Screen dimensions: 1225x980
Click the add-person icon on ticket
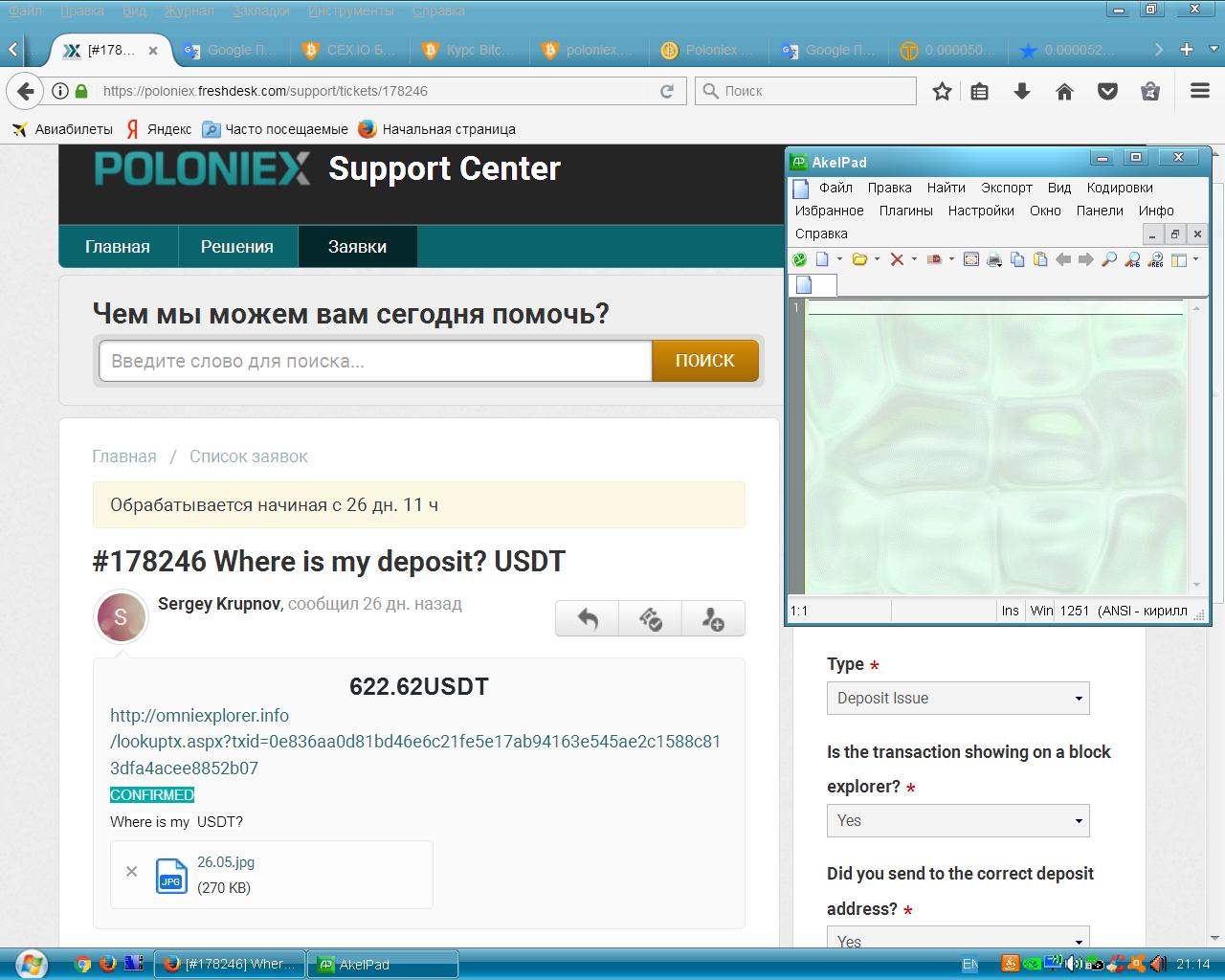point(713,619)
